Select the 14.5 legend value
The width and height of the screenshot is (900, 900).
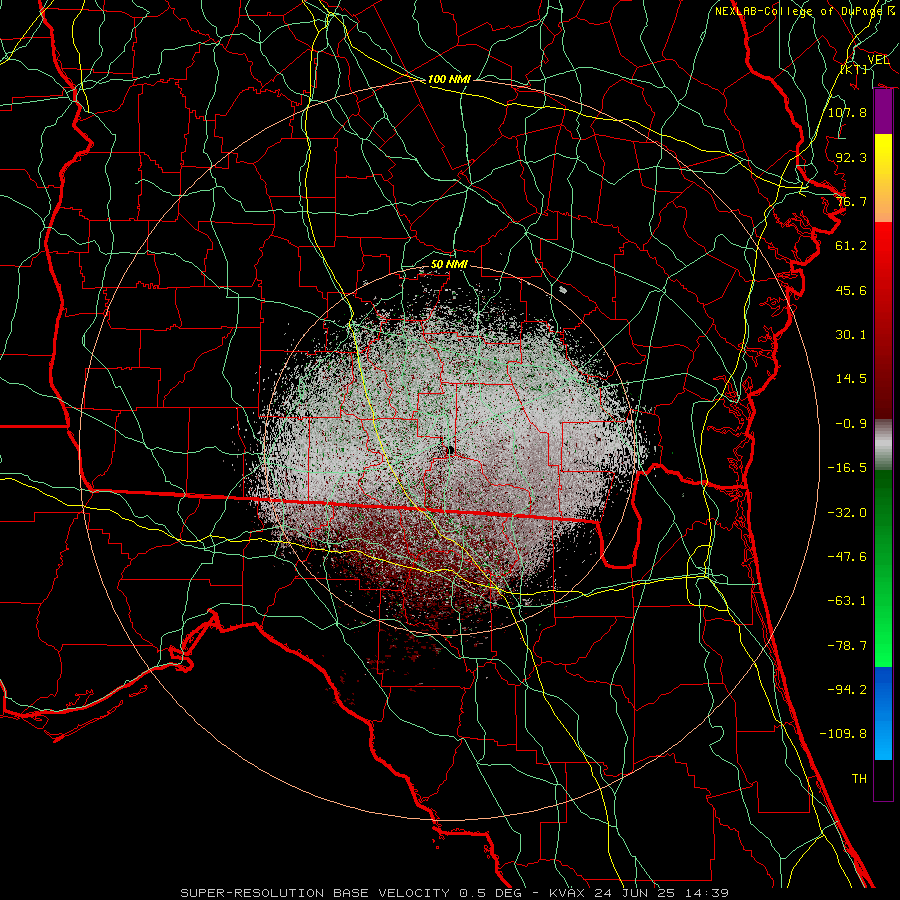851,379
